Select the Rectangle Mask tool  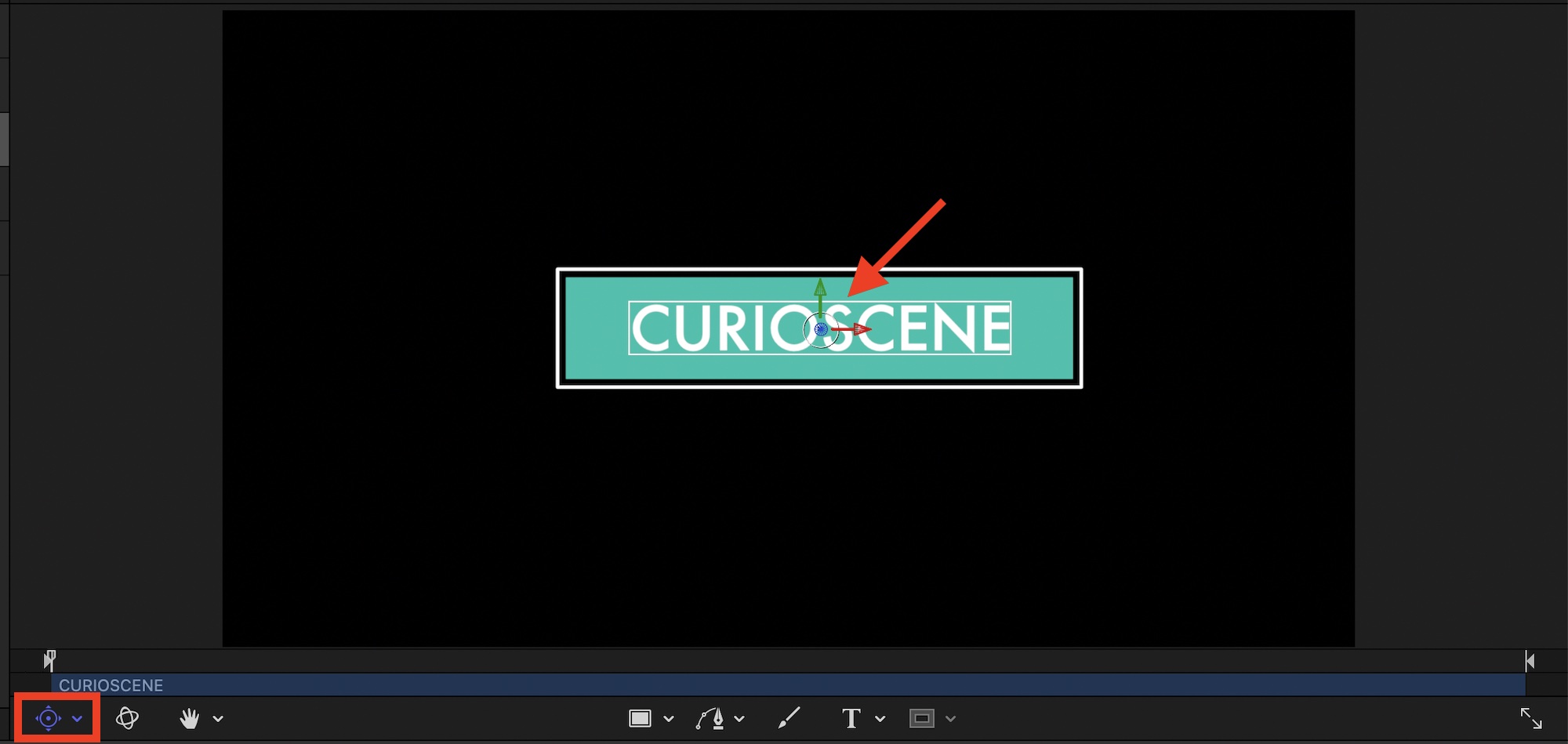[x=922, y=718]
